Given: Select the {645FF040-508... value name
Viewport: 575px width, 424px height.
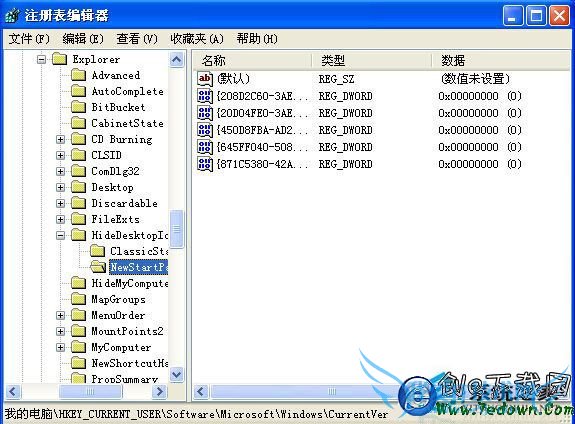Looking at the screenshot, I should click(x=263, y=147).
